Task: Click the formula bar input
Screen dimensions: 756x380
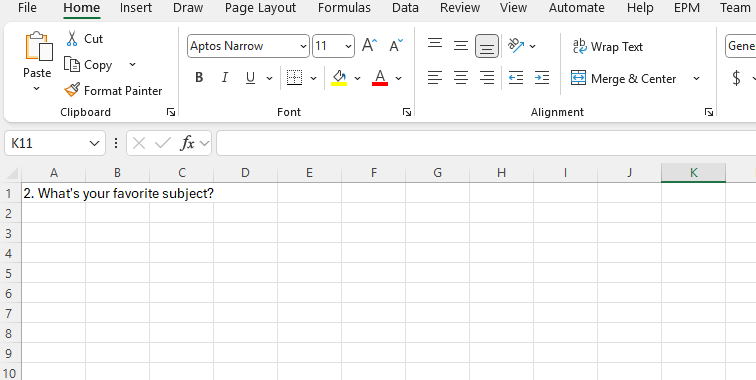Action: pos(486,143)
